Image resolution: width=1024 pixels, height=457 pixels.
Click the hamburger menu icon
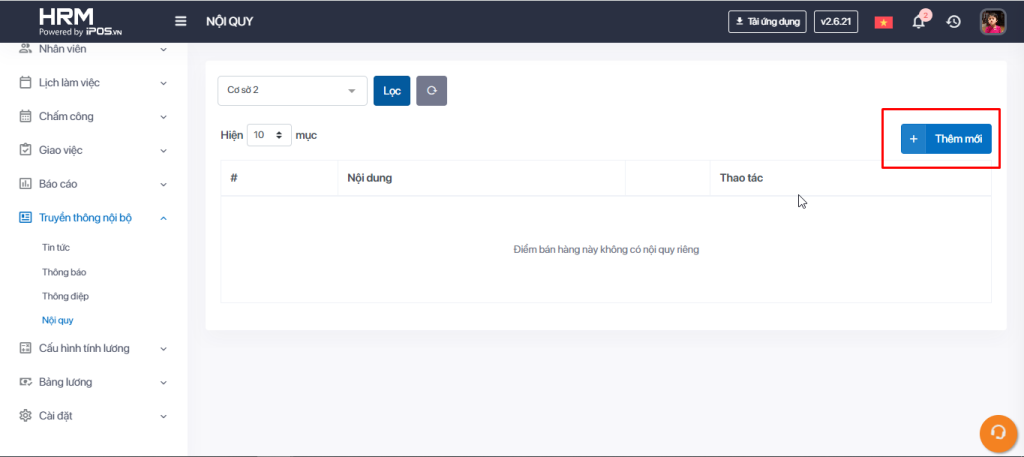point(181,21)
